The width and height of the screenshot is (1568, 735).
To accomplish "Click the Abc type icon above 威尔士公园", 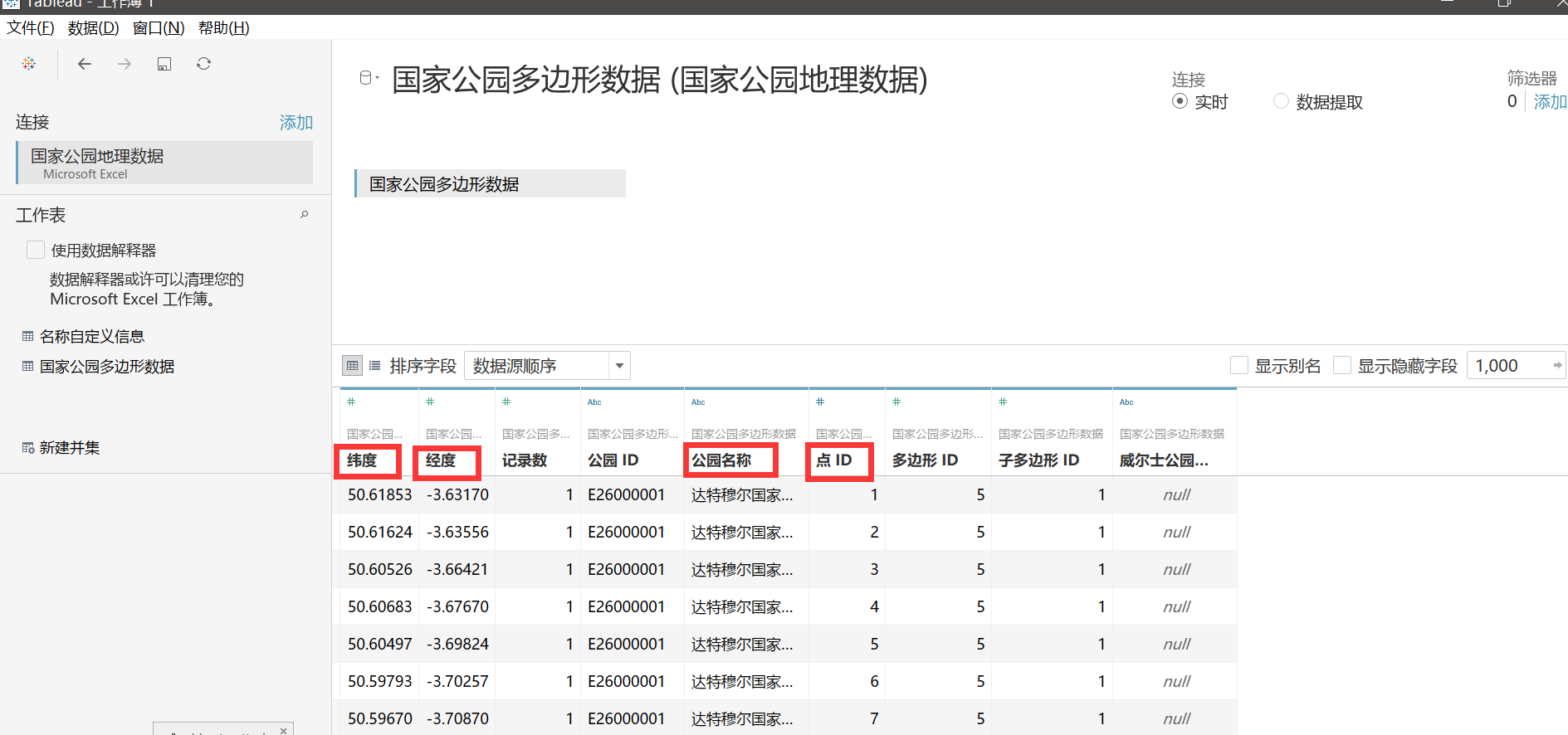I will tap(1126, 402).
